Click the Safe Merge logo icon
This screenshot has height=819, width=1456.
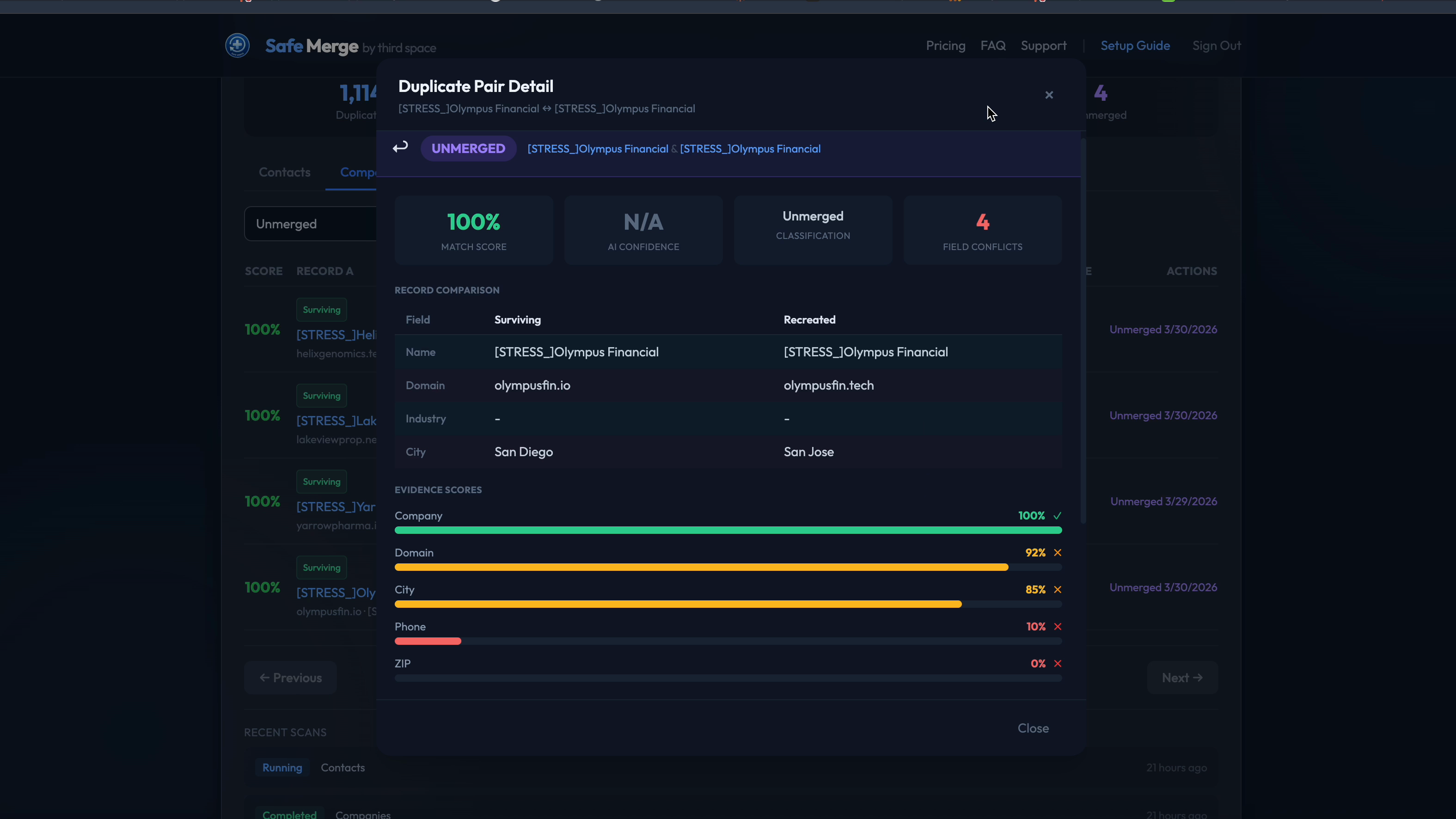(238, 46)
